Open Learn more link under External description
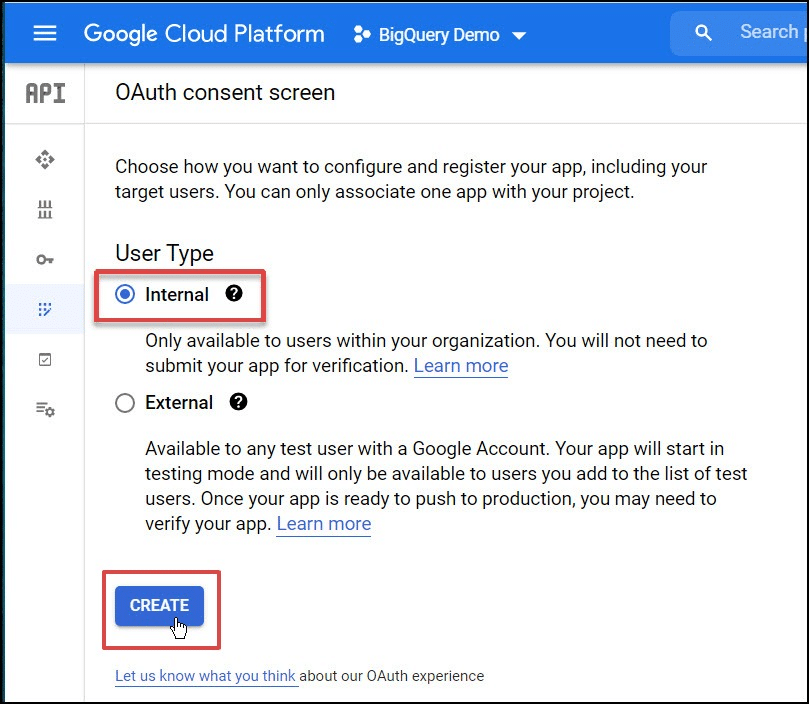 pos(323,524)
